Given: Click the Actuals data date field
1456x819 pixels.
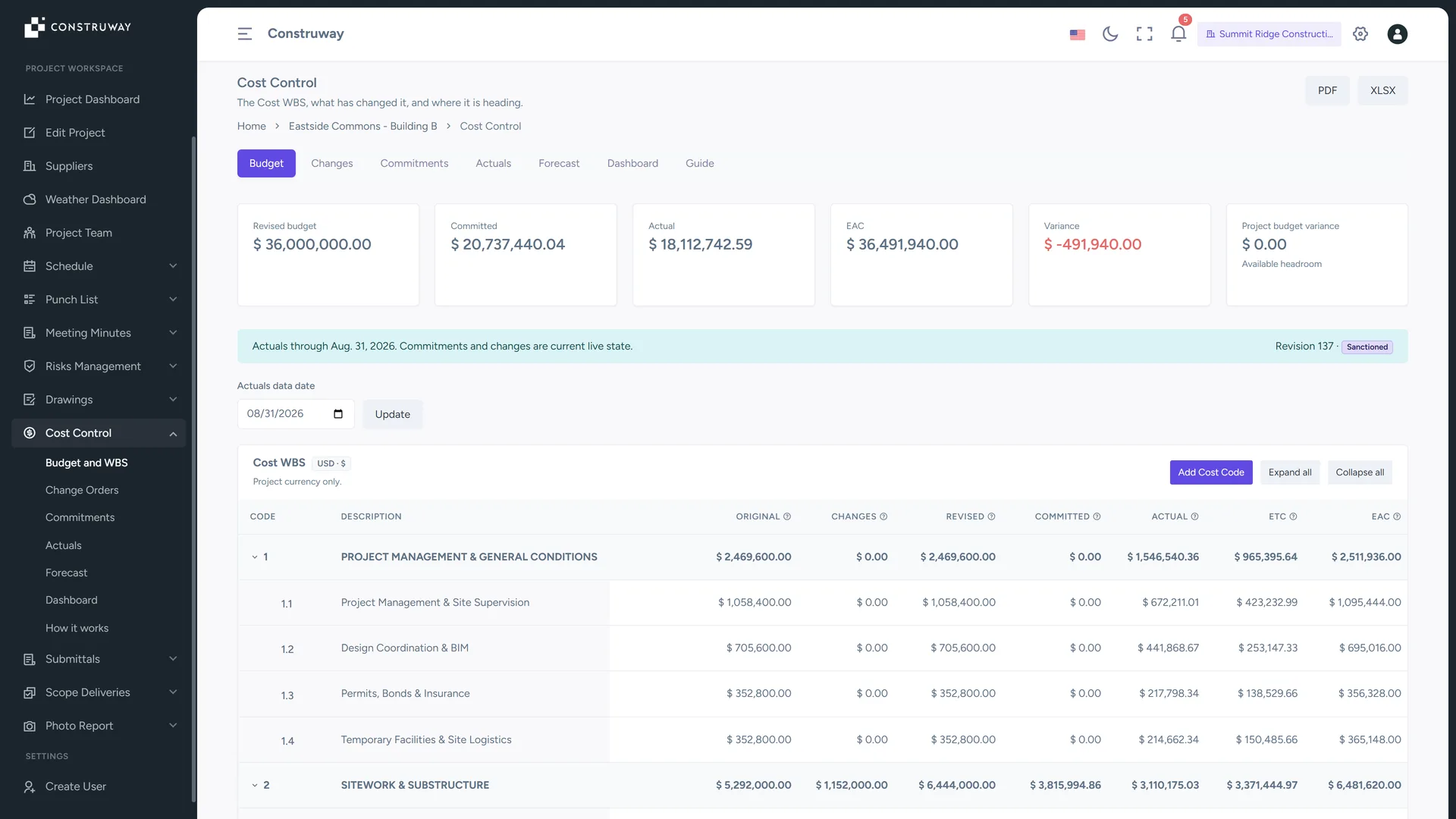Looking at the screenshot, I should pos(296,414).
